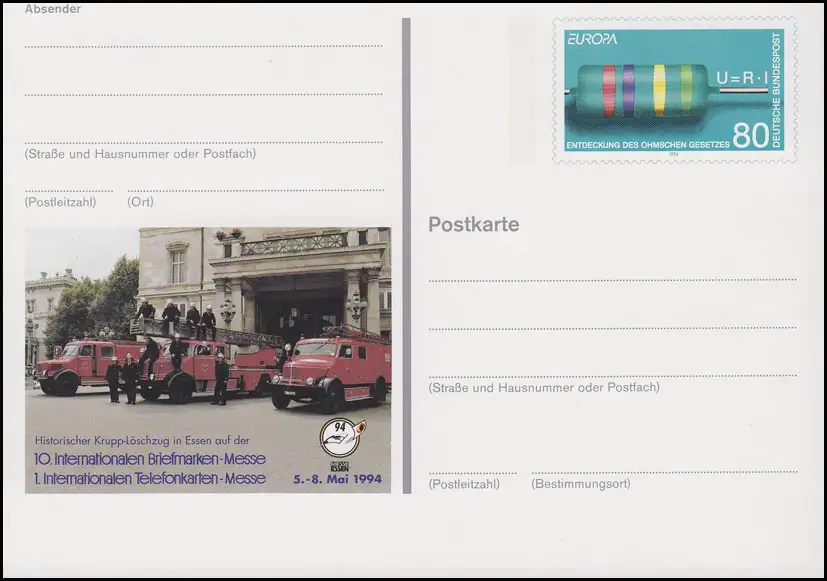Click the first sender dotted line

coord(203,46)
